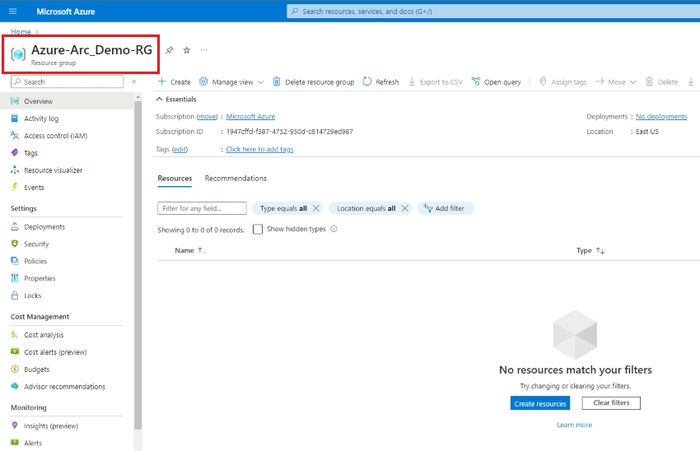700x451 pixels.
Task: Click the Type equals all filter pill
Action: pos(283,209)
